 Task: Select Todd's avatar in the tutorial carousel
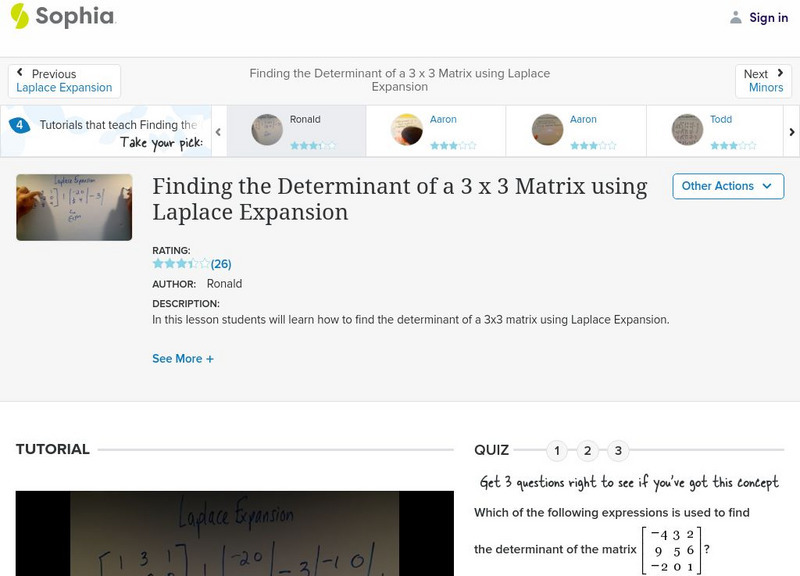tap(687, 129)
